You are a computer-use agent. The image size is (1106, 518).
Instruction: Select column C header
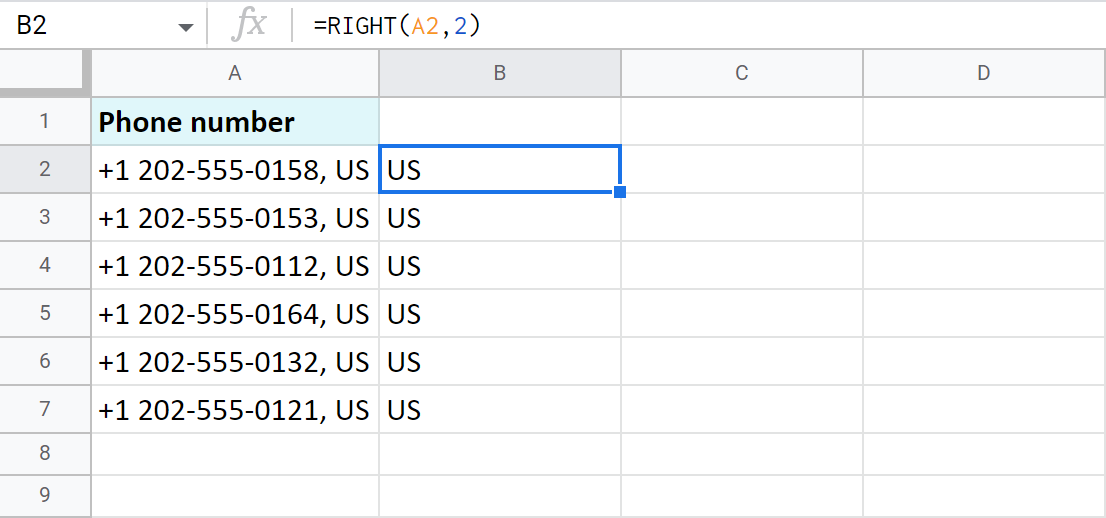[742, 73]
